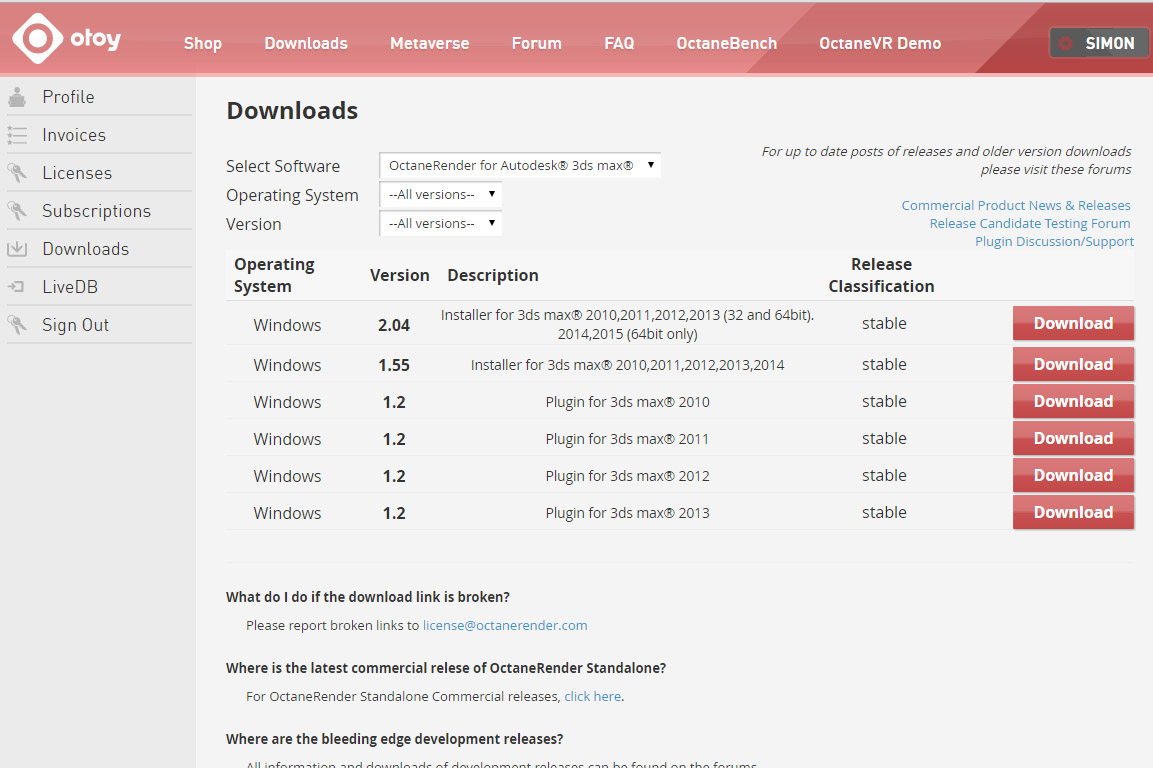This screenshot has width=1153, height=768.
Task: Click the bleeding edge development releases question
Action: click(x=394, y=739)
